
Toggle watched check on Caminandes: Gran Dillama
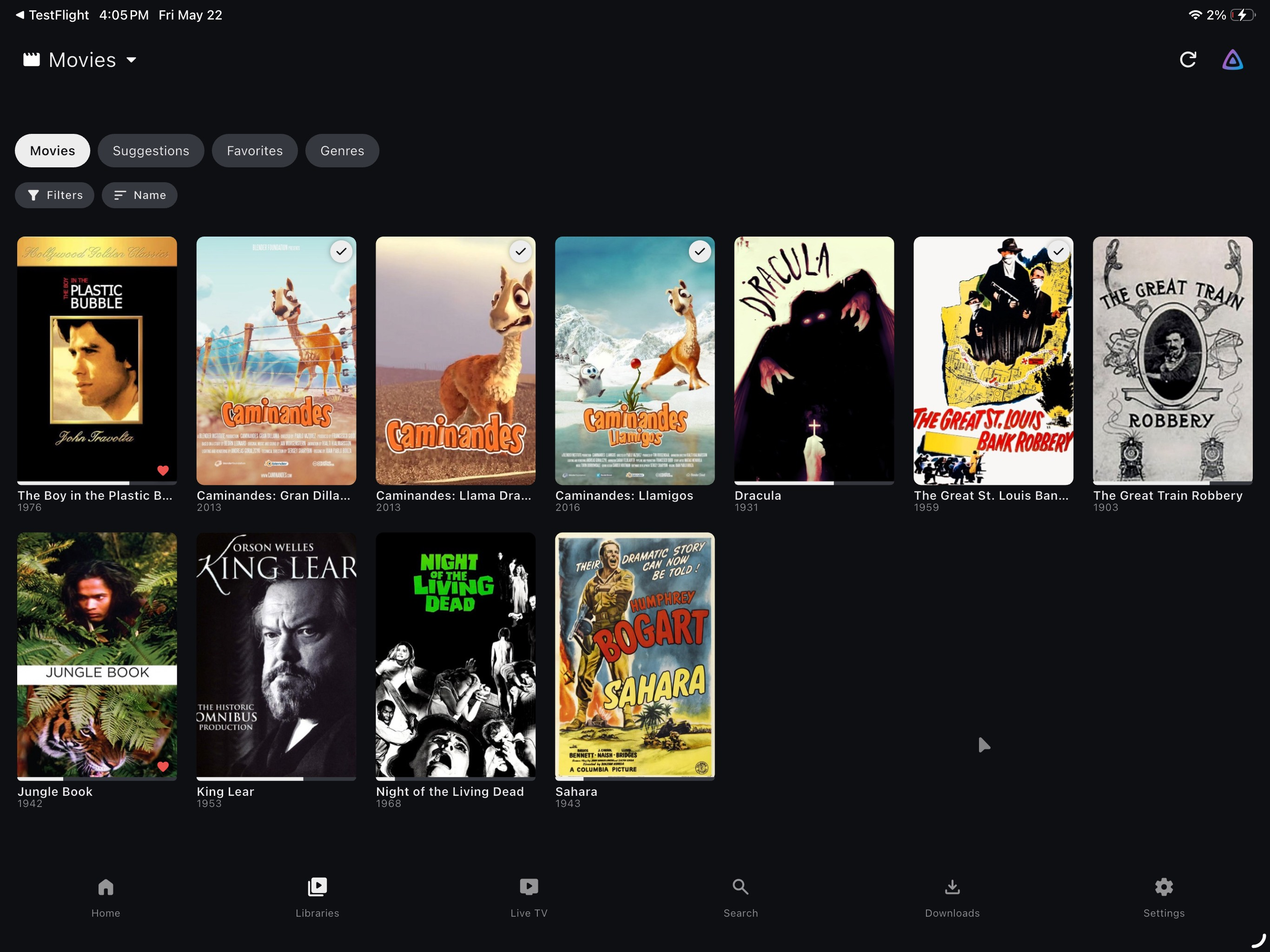point(341,251)
